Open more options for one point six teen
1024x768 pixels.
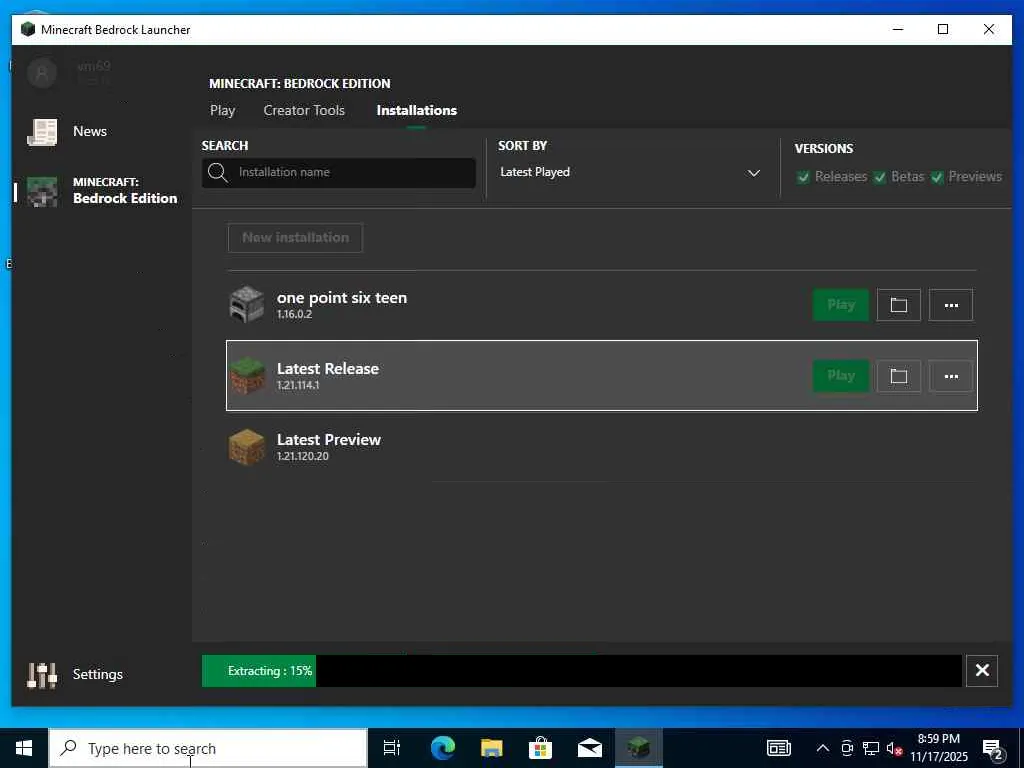[x=951, y=305]
